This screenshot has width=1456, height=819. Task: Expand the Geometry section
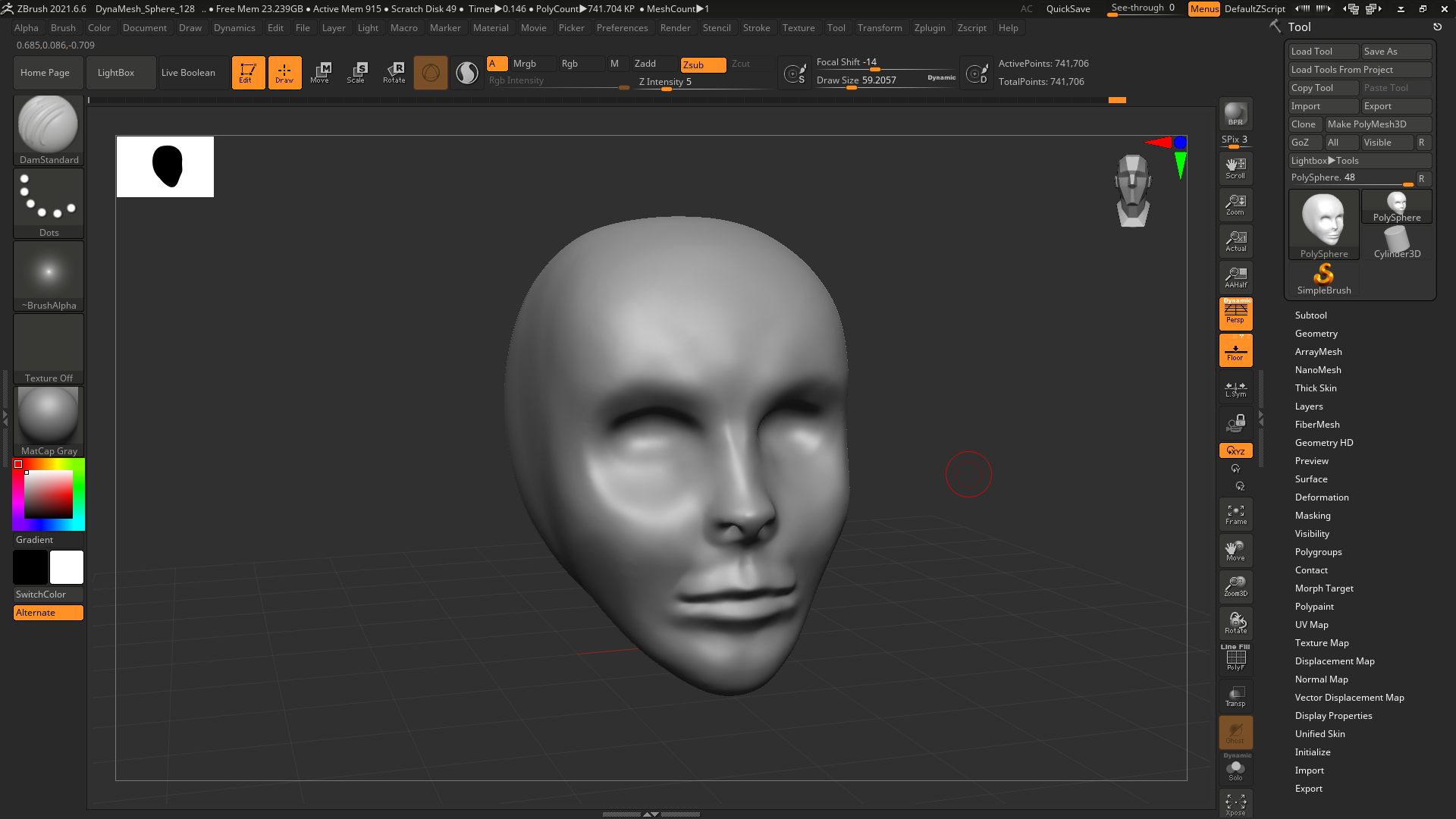1316,334
